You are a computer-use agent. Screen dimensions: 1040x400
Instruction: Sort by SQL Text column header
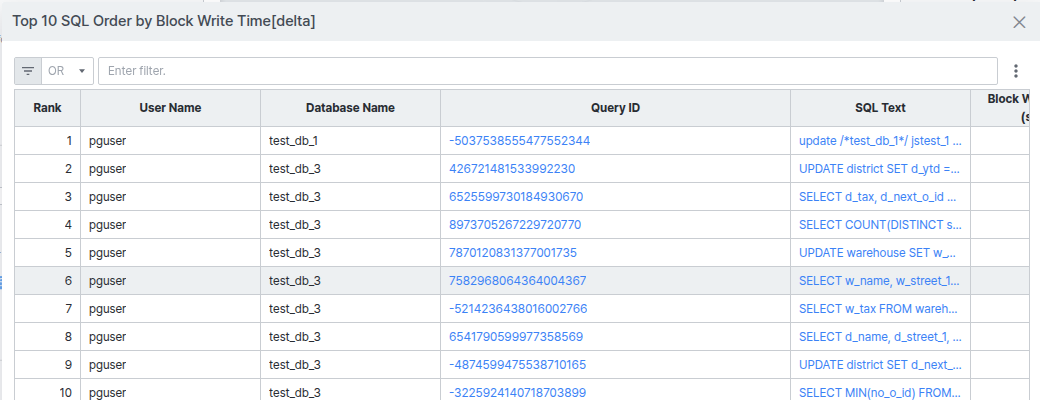pos(880,107)
